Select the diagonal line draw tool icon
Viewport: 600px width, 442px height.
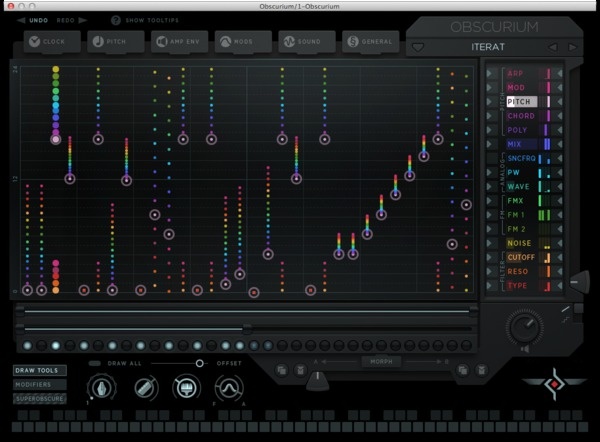[146, 389]
